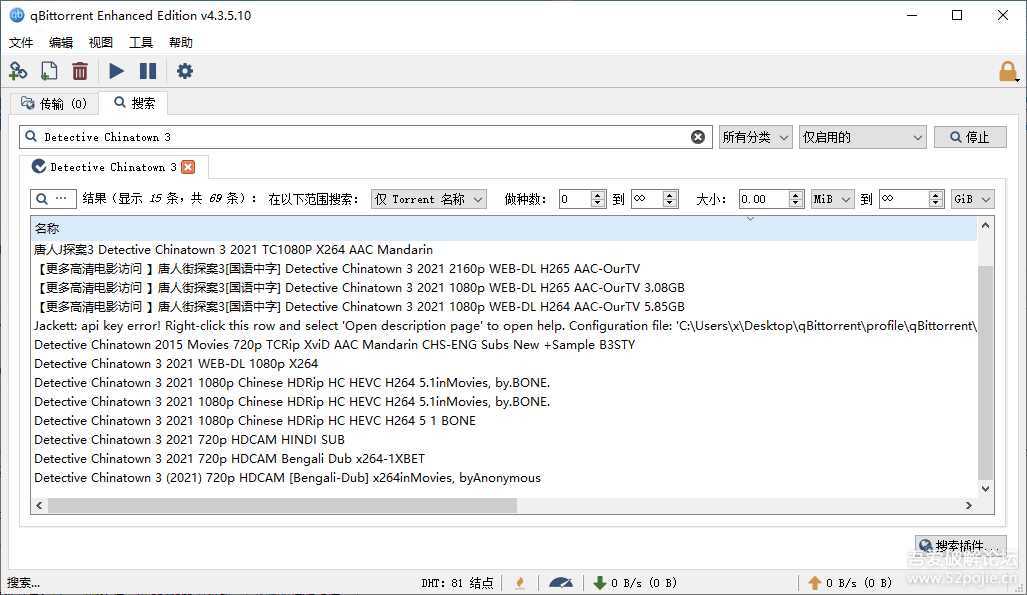Viewport: 1027px width, 595px height.
Task: Select the "Jackett: api key error!" row
Action: pos(504,326)
